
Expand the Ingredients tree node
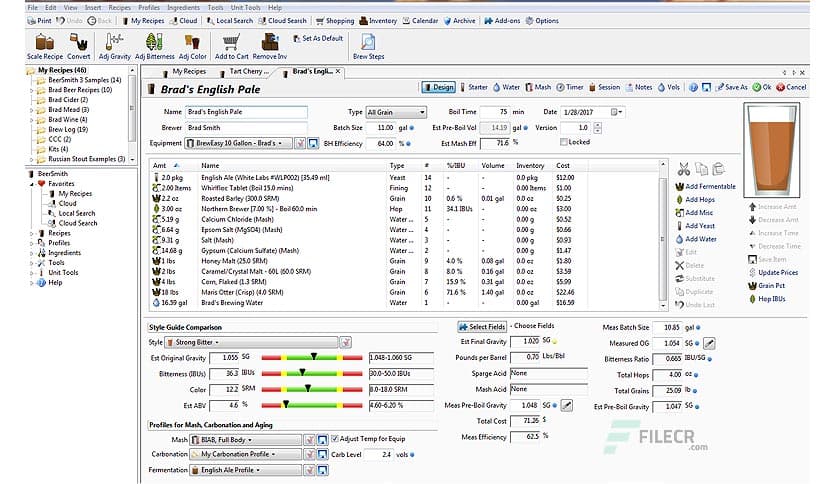[31, 253]
